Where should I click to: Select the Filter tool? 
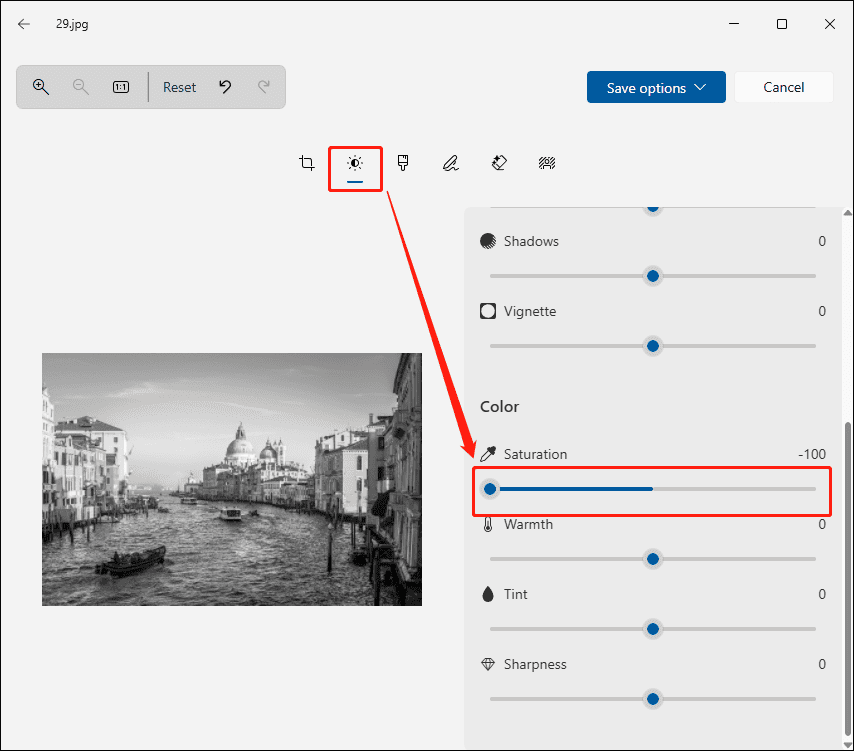[x=403, y=162]
